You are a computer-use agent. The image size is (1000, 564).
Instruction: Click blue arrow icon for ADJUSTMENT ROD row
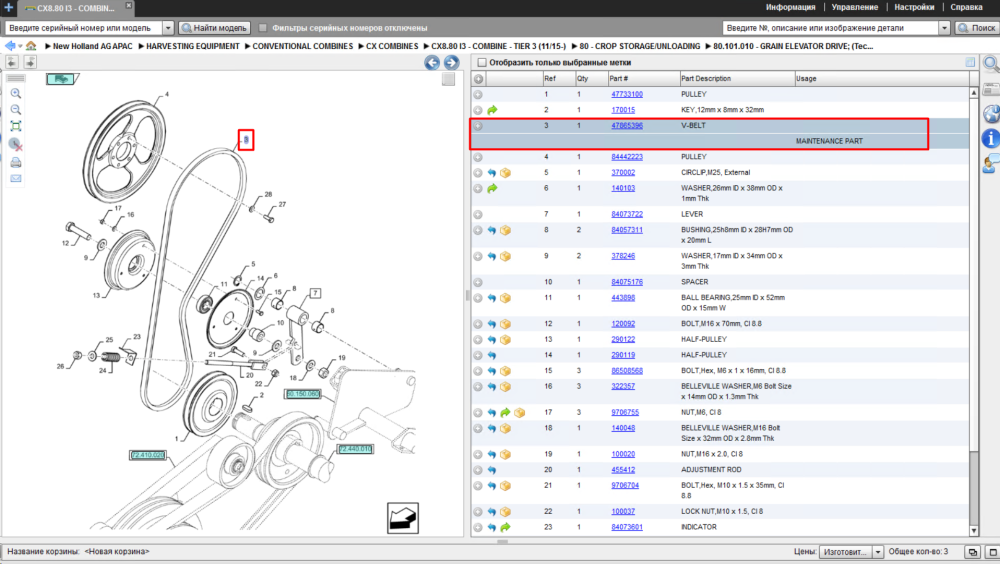(492, 470)
